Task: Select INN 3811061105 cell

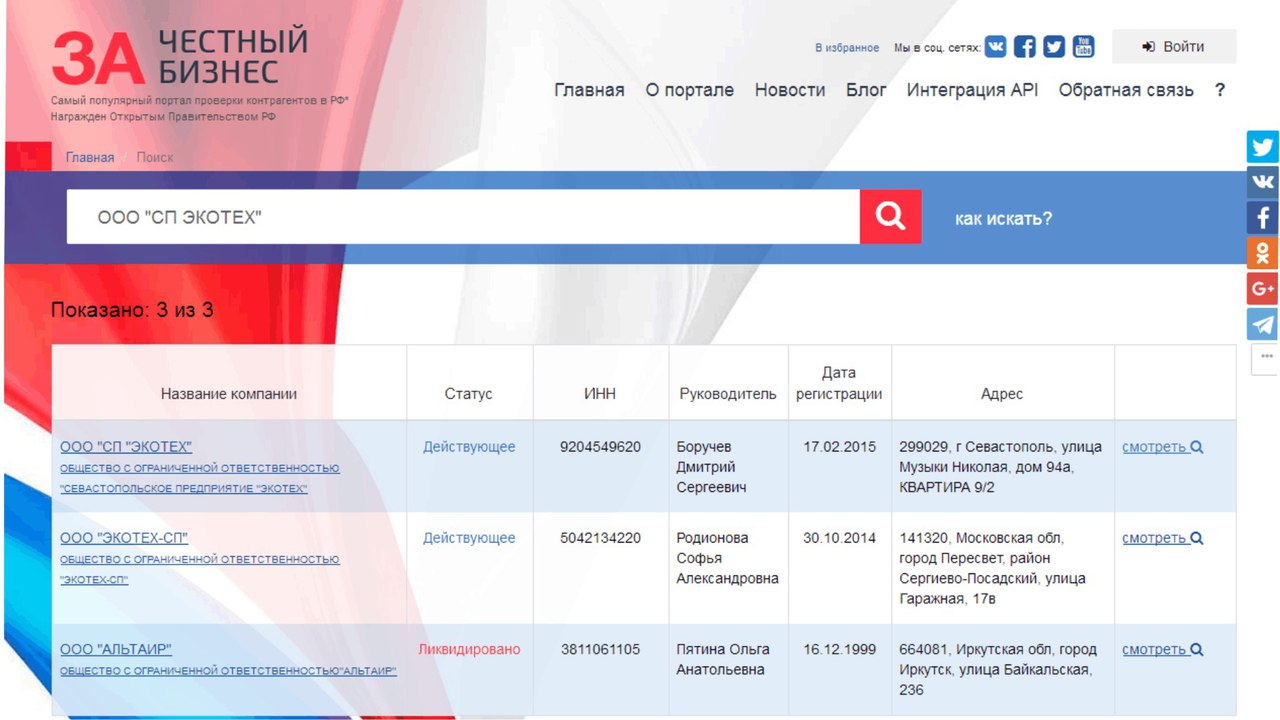Action: point(600,649)
